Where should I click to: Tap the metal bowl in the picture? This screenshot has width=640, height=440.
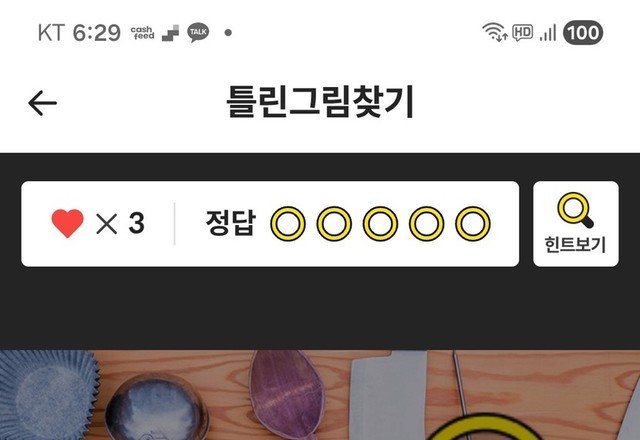pyautogui.click(x=157, y=408)
